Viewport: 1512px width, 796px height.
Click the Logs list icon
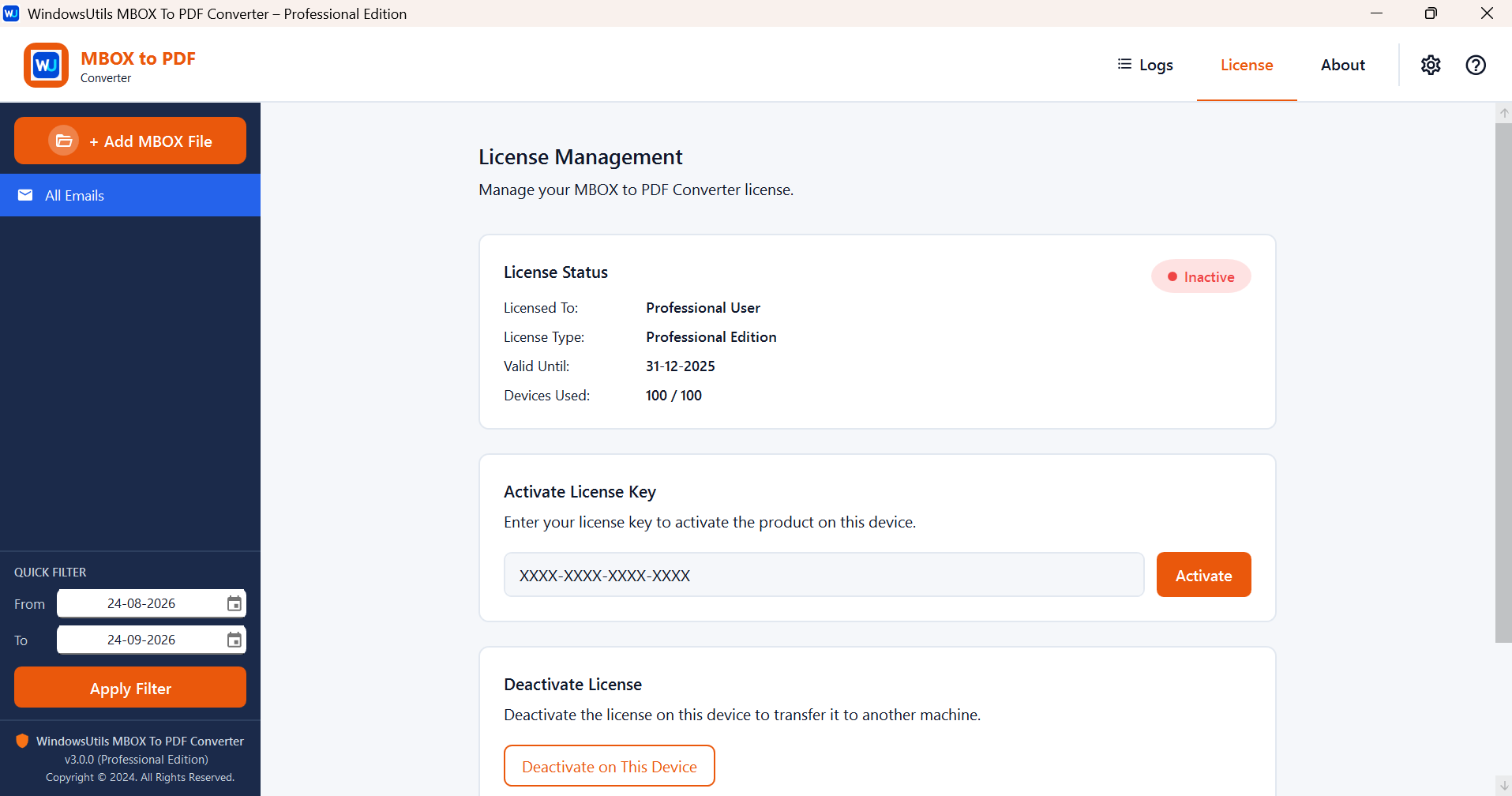(1124, 64)
